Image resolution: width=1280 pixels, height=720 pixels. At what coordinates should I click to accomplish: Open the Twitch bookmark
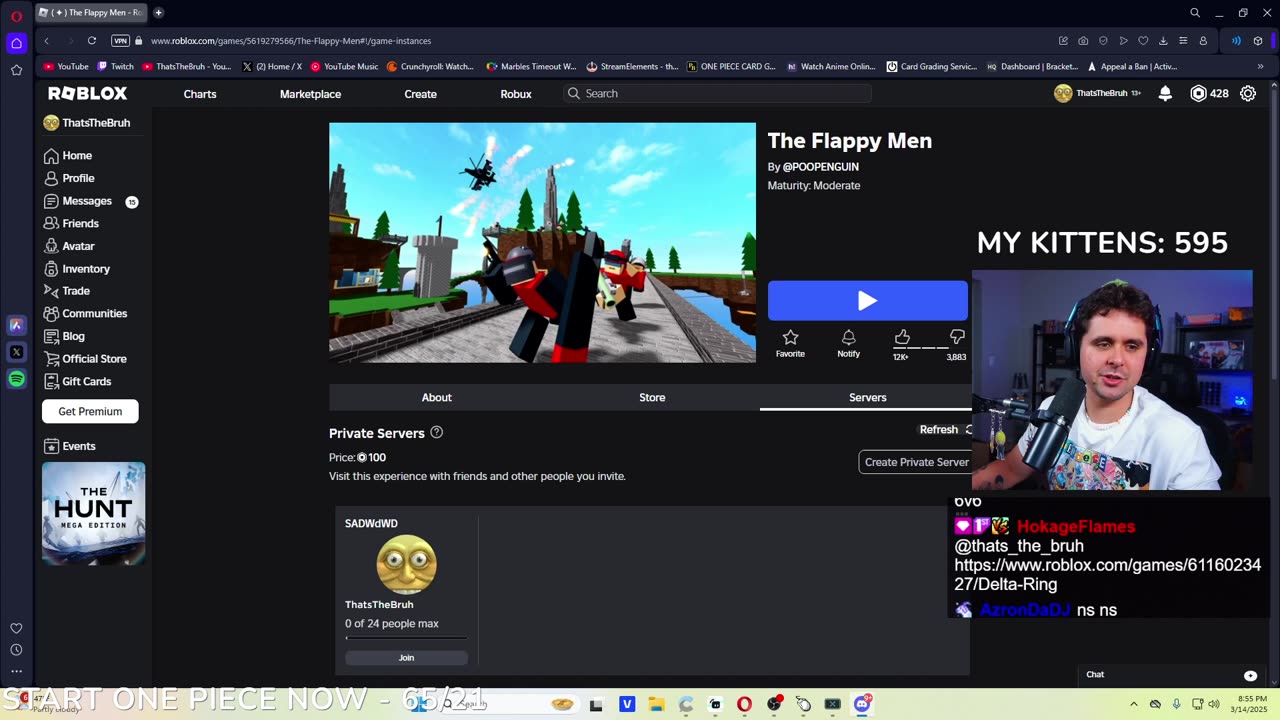115,67
